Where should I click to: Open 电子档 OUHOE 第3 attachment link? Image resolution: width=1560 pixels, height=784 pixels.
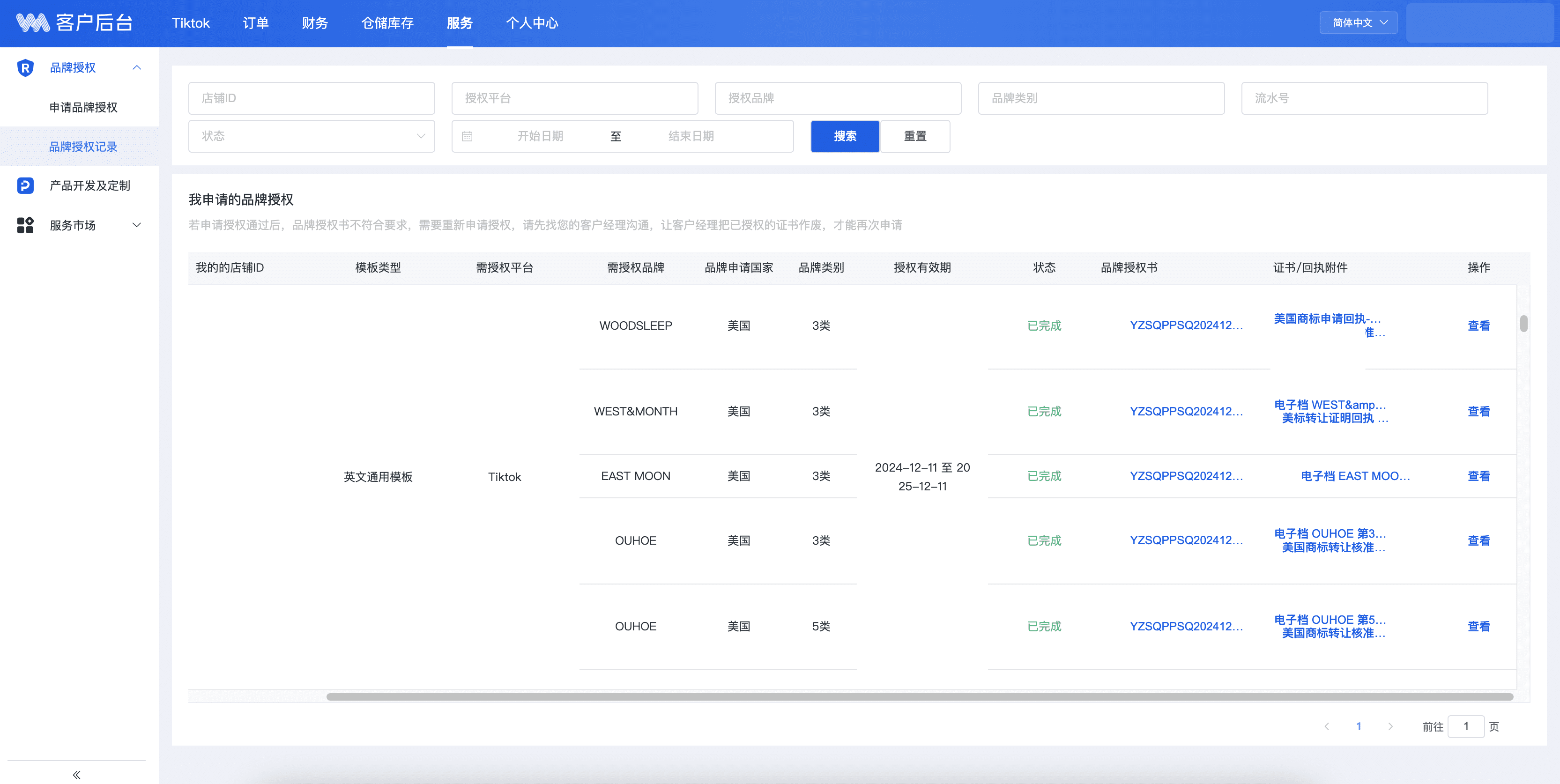[1330, 533]
